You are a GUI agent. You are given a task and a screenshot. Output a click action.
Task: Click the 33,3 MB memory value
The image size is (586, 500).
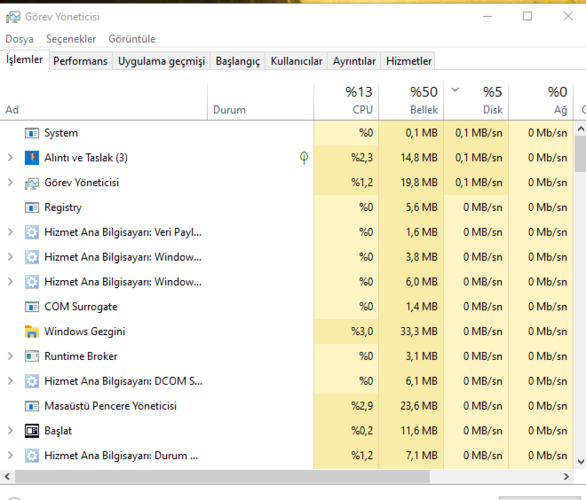[x=419, y=331]
